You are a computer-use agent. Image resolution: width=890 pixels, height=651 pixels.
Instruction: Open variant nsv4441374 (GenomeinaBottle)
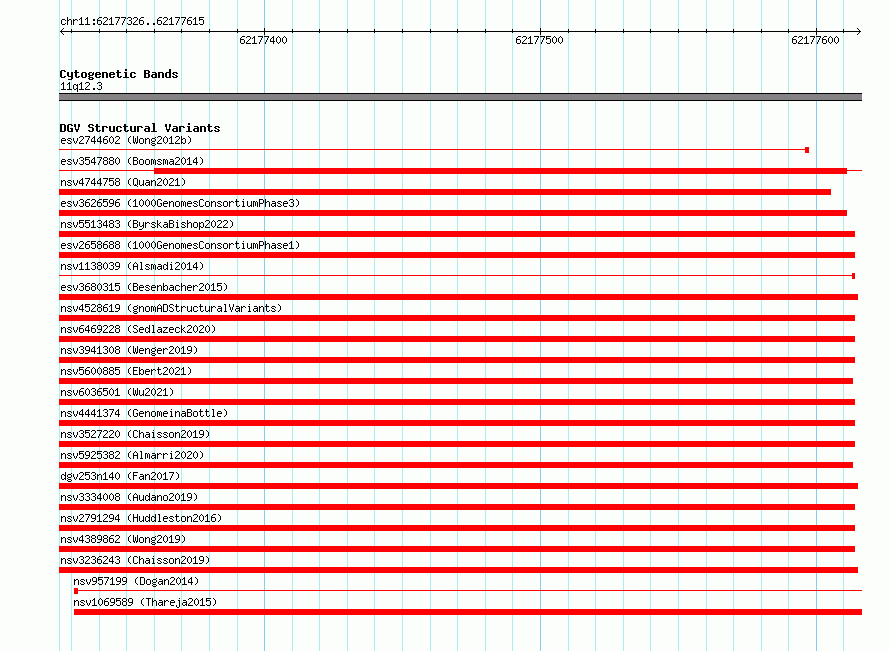(144, 413)
